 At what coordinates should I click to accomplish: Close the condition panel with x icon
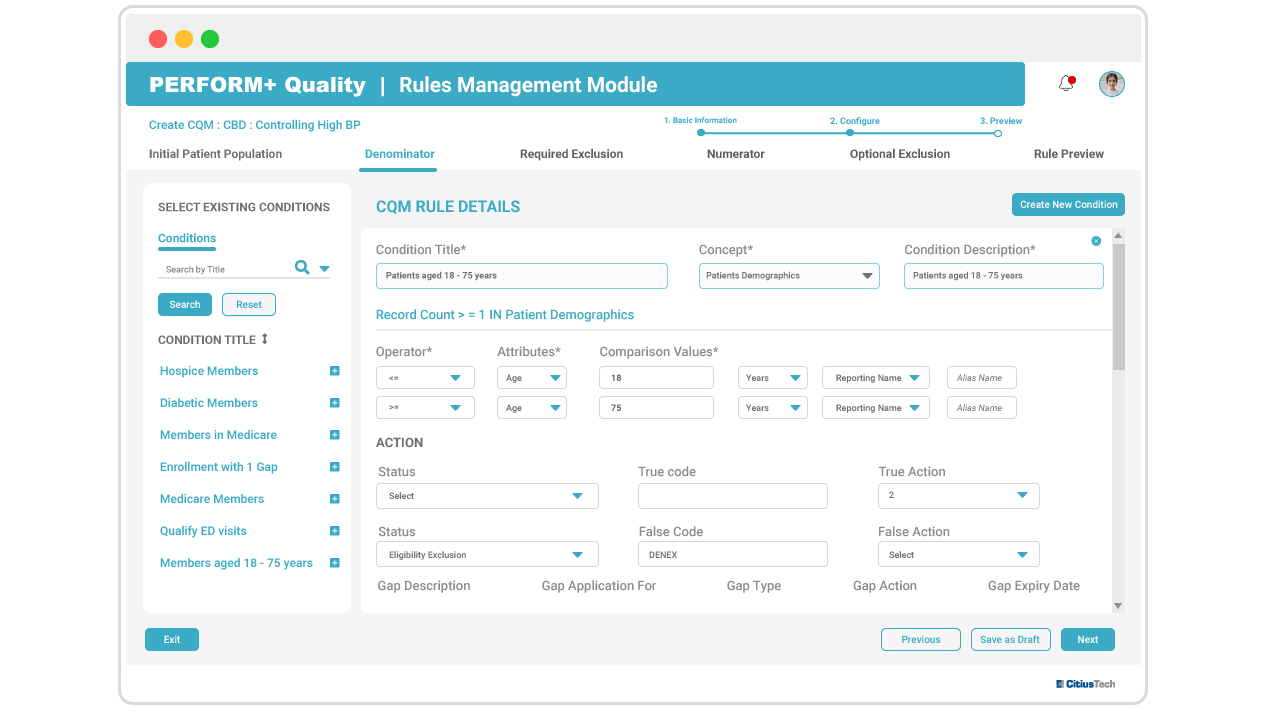pos(1096,241)
